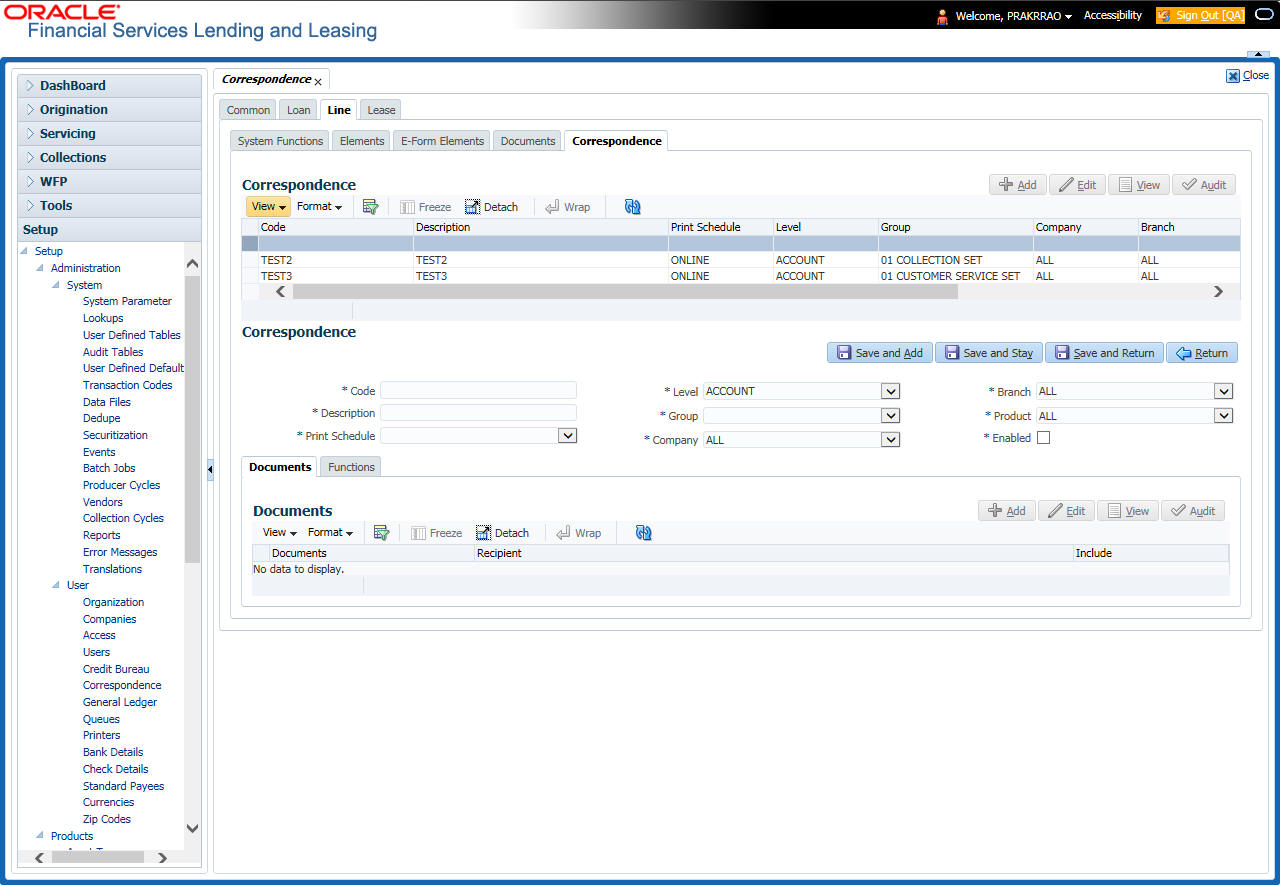
Task: Click the collapse arrow above the Close button
Action: (1258, 54)
